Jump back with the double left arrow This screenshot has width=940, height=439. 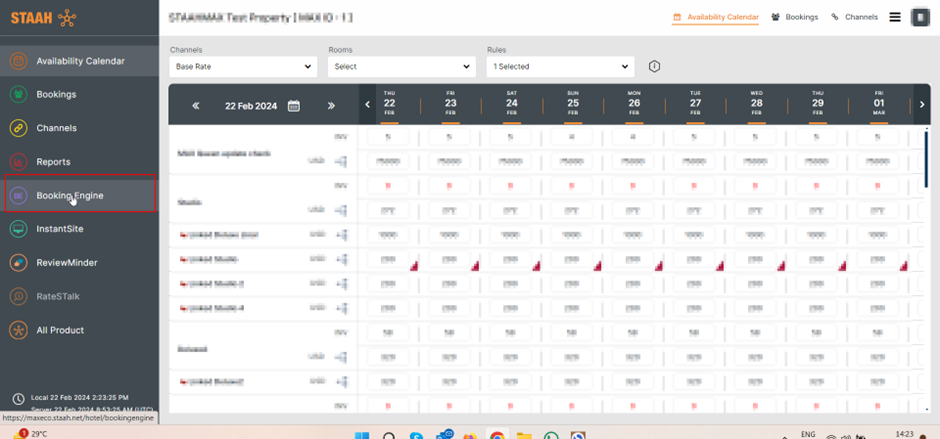tap(196, 106)
